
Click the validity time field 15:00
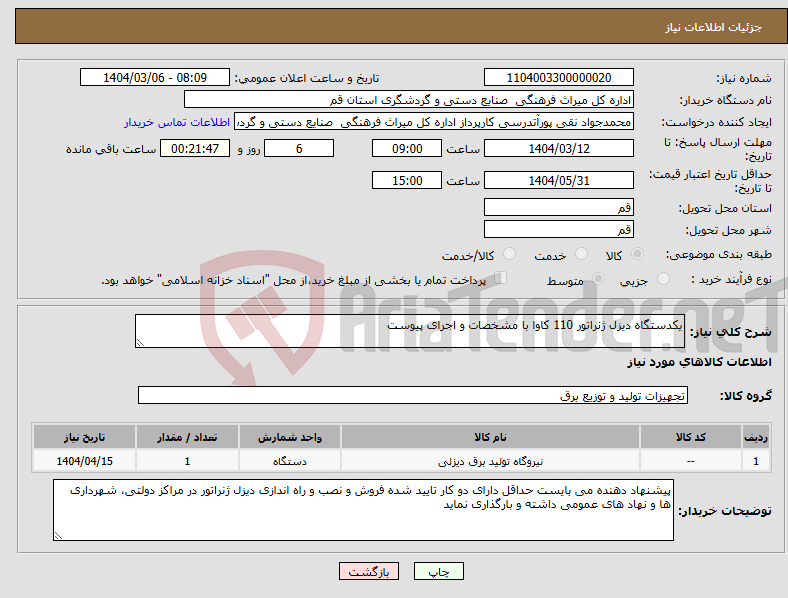(x=407, y=180)
